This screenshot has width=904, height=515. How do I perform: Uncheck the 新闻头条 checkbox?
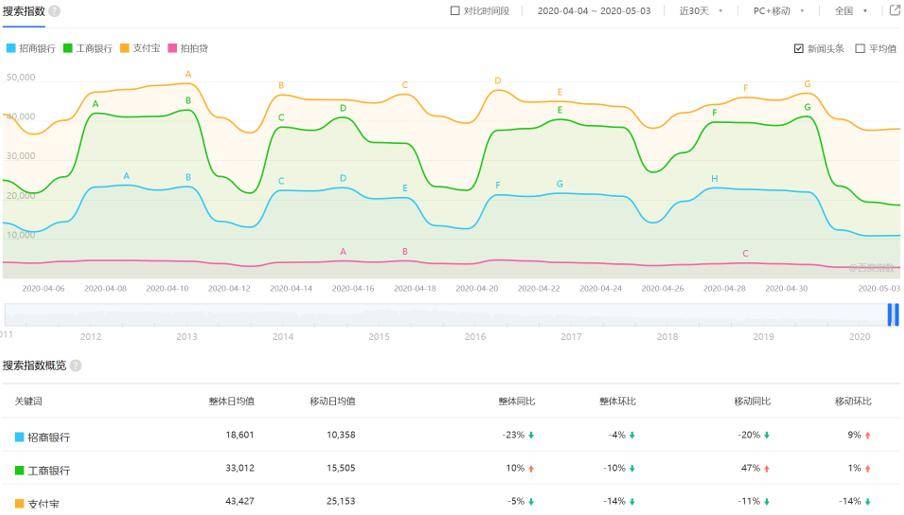(798, 48)
